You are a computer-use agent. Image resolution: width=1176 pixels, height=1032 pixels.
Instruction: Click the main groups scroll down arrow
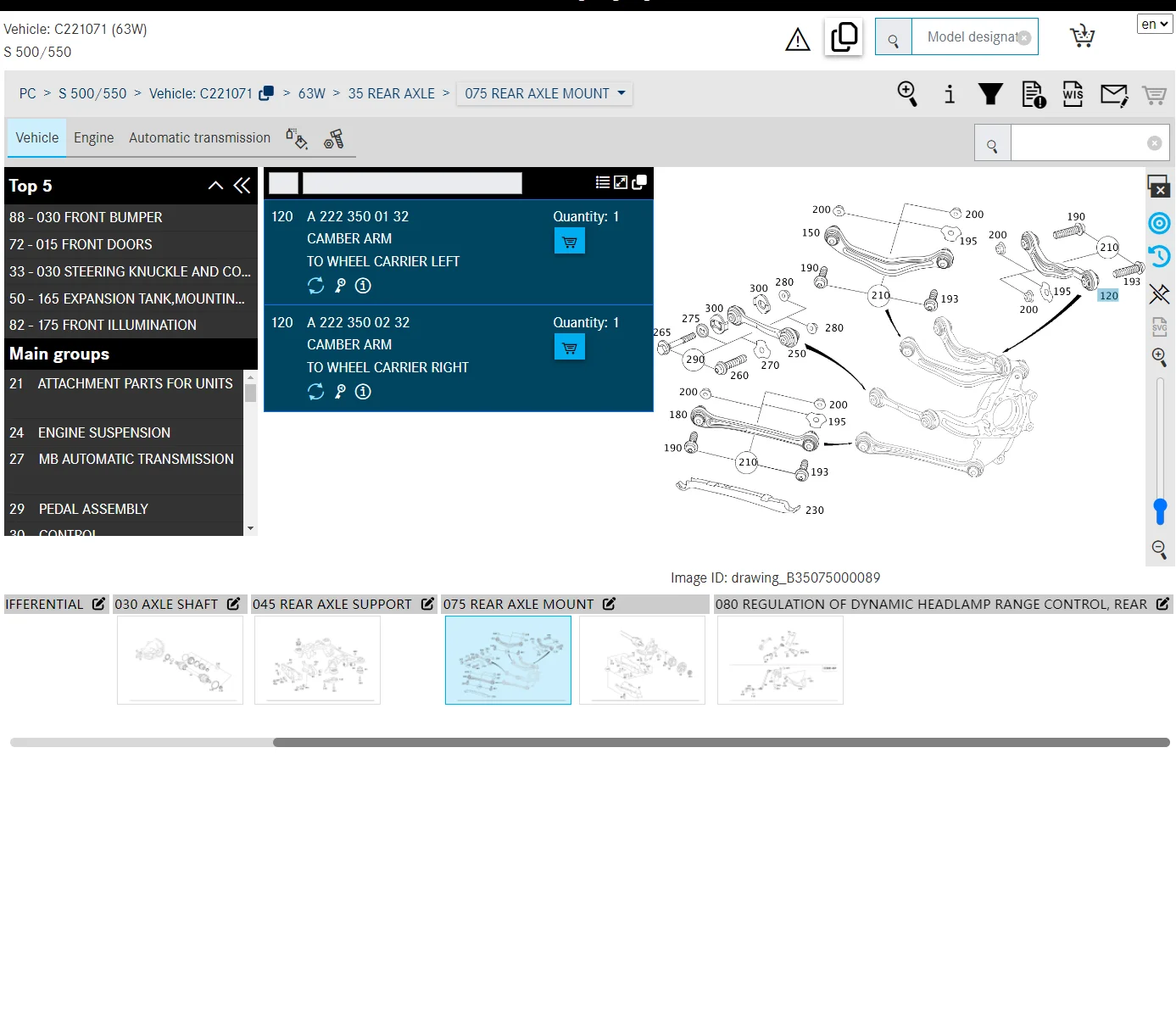[x=250, y=528]
